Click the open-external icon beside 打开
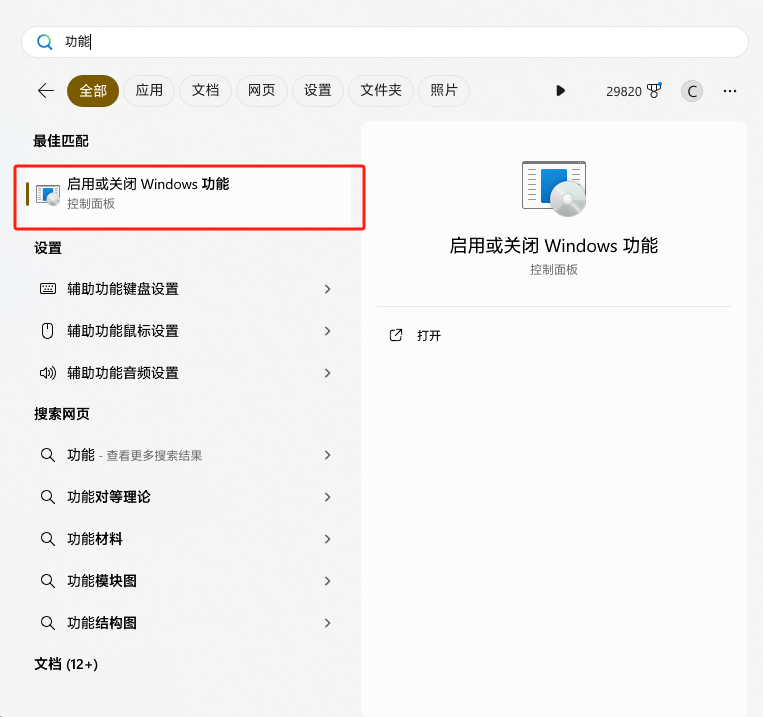The image size is (763, 717). pos(396,335)
